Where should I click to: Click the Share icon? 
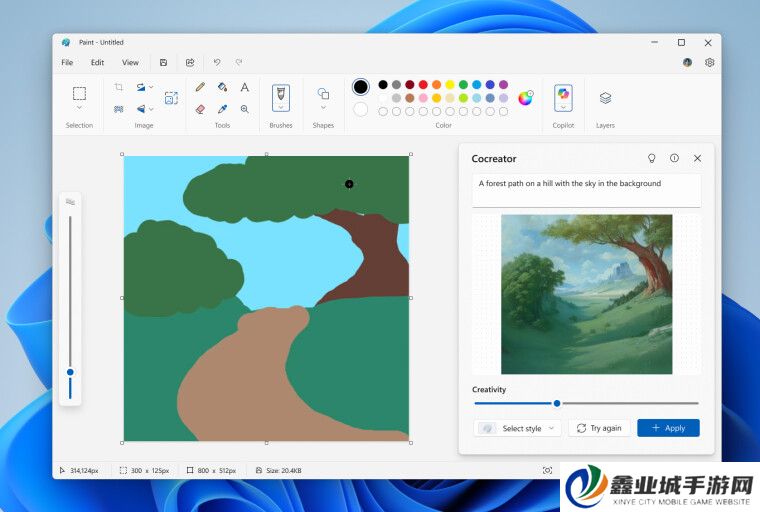click(190, 63)
